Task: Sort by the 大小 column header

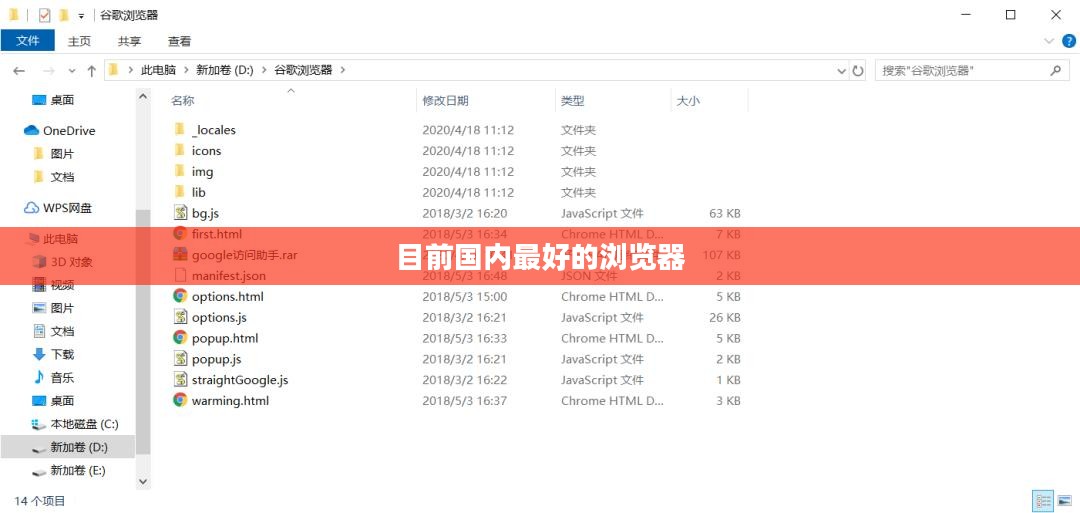Action: pos(688,101)
